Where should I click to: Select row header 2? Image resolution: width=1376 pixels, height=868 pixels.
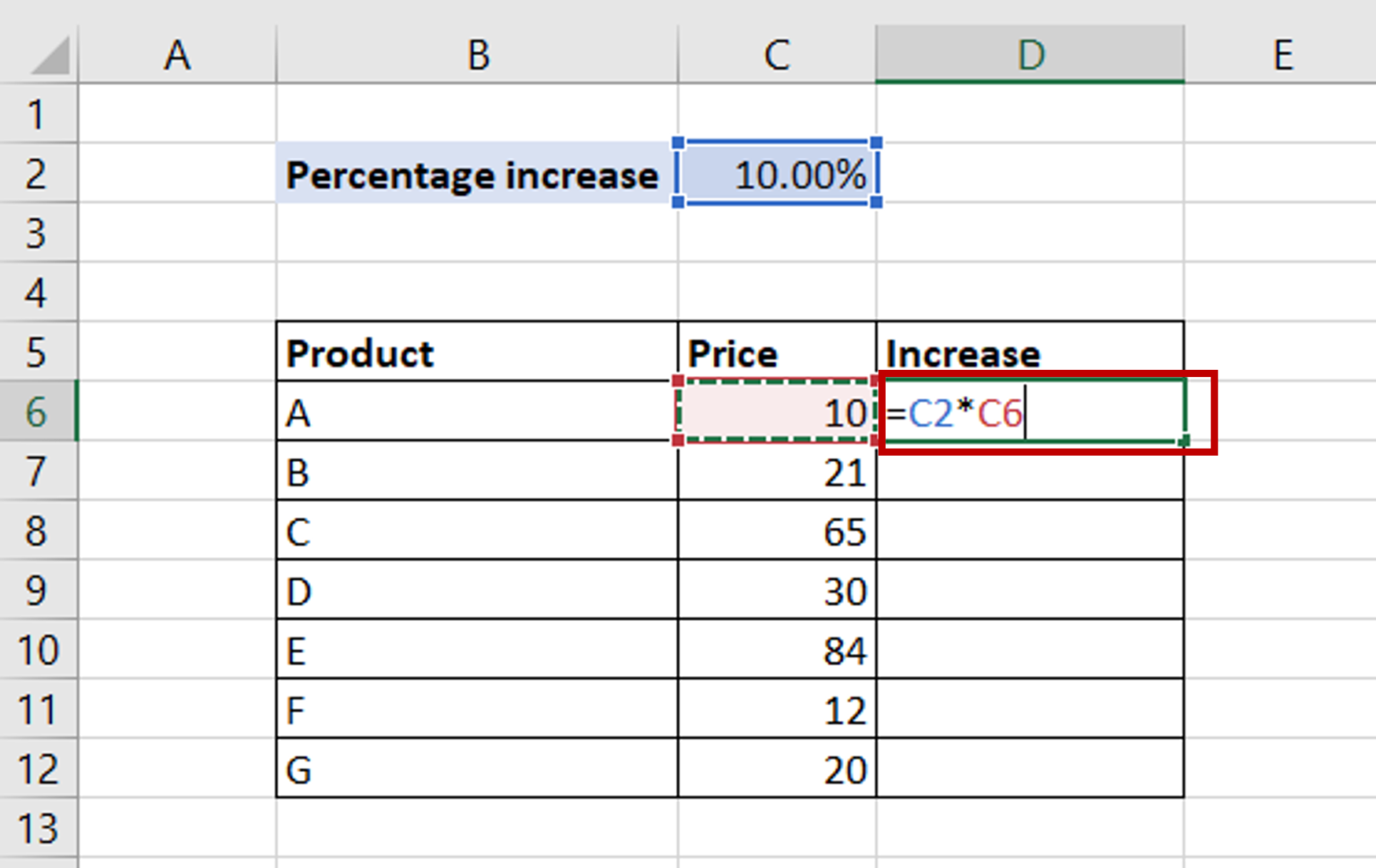(38, 175)
